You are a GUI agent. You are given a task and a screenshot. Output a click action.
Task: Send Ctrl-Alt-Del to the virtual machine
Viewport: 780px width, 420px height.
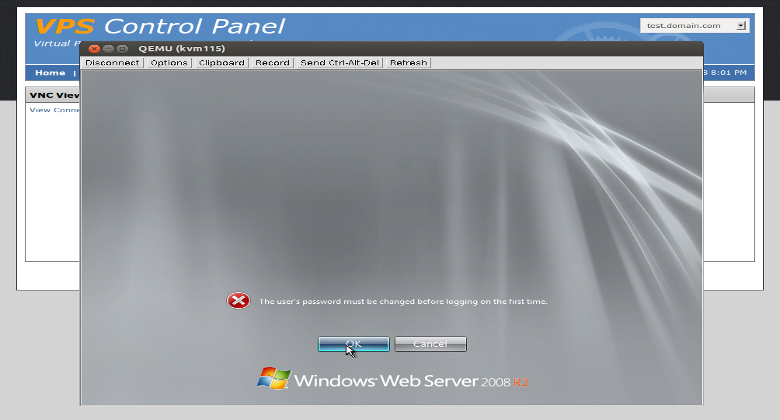(340, 63)
